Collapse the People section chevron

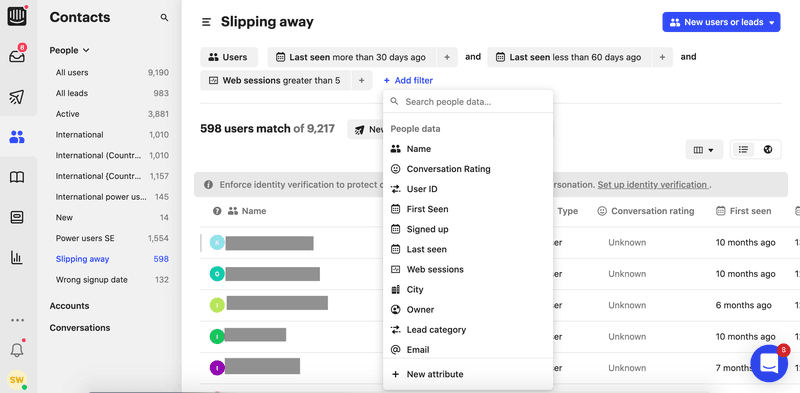point(86,51)
